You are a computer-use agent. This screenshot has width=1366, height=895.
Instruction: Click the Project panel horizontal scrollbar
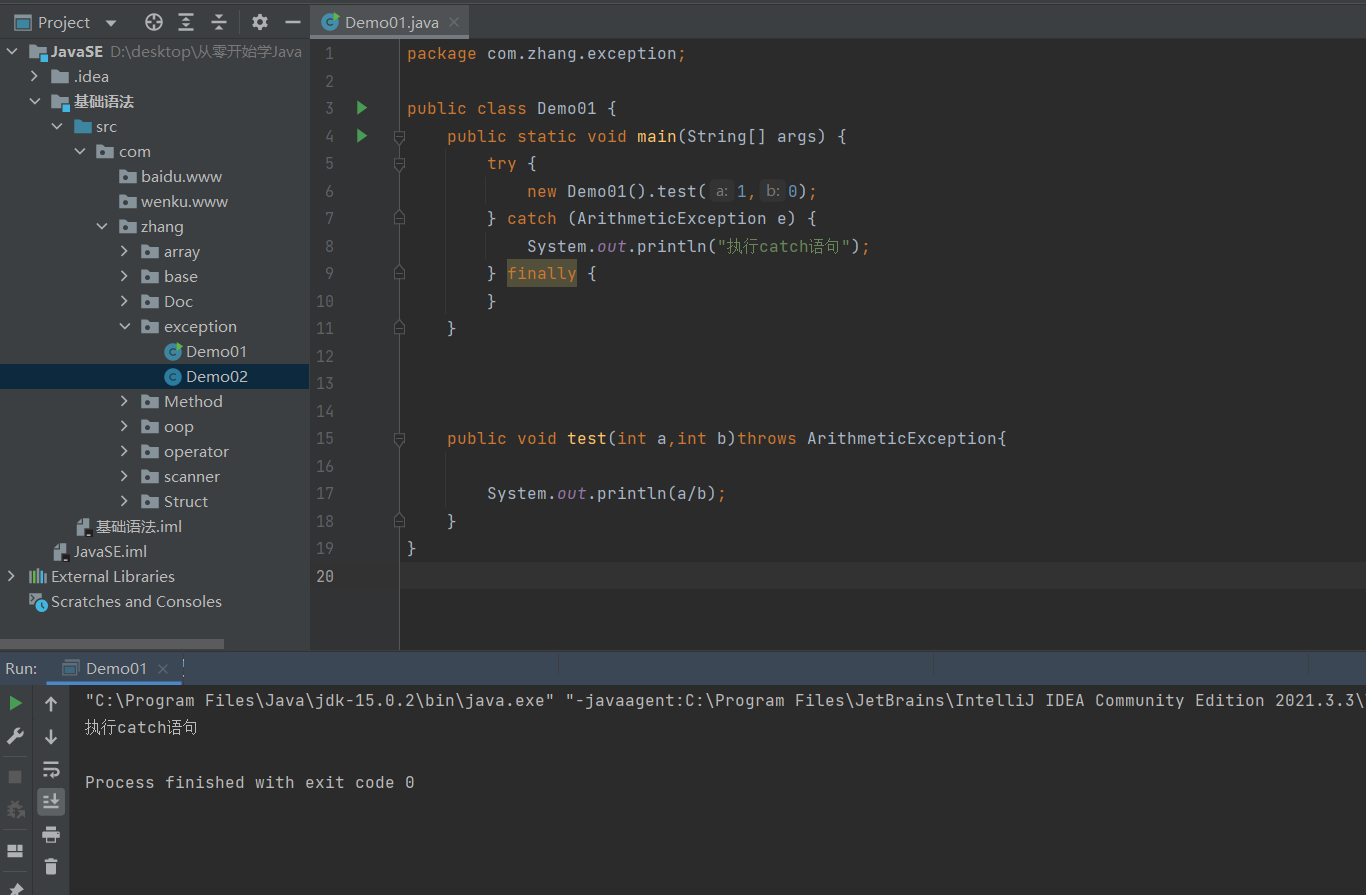click(x=112, y=645)
